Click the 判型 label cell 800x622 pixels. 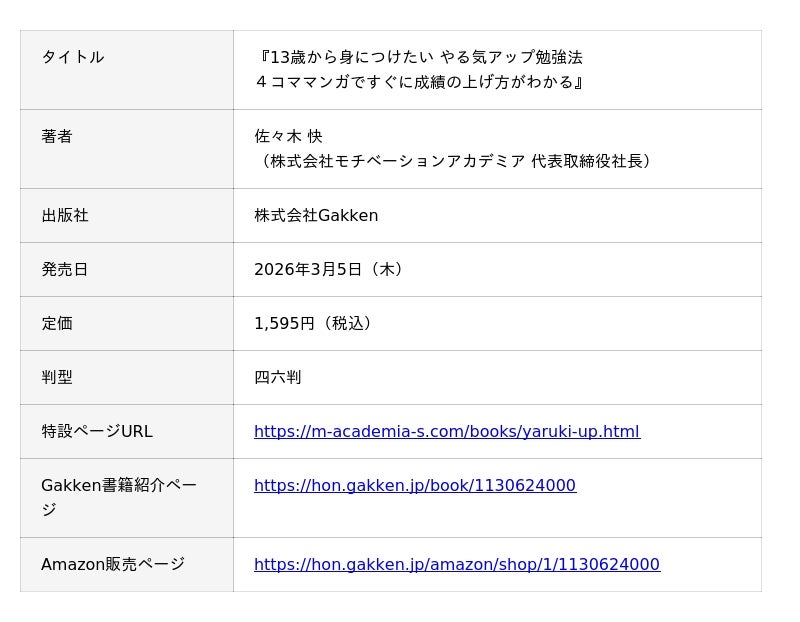coord(57,378)
